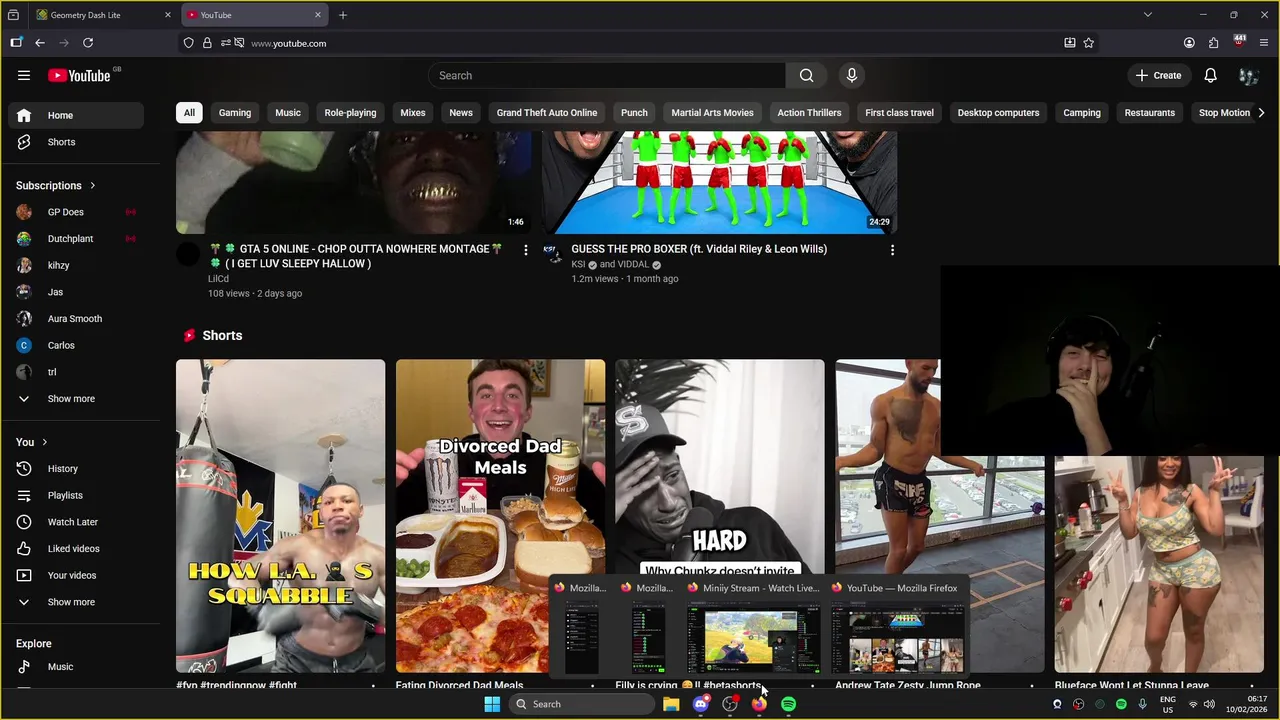The height and width of the screenshot is (720, 1280).
Task: Select the Grand Theft Auto Online chip
Action: (547, 112)
